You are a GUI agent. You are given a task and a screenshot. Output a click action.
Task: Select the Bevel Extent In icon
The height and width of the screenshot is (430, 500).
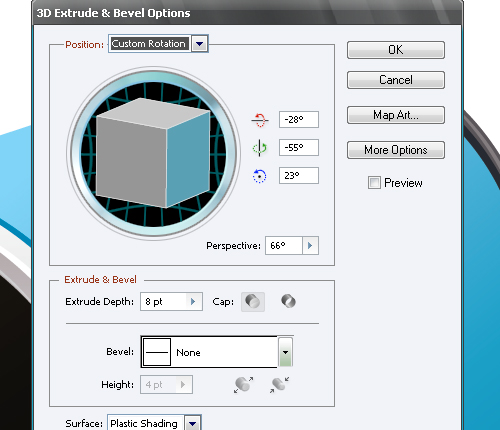click(x=279, y=385)
